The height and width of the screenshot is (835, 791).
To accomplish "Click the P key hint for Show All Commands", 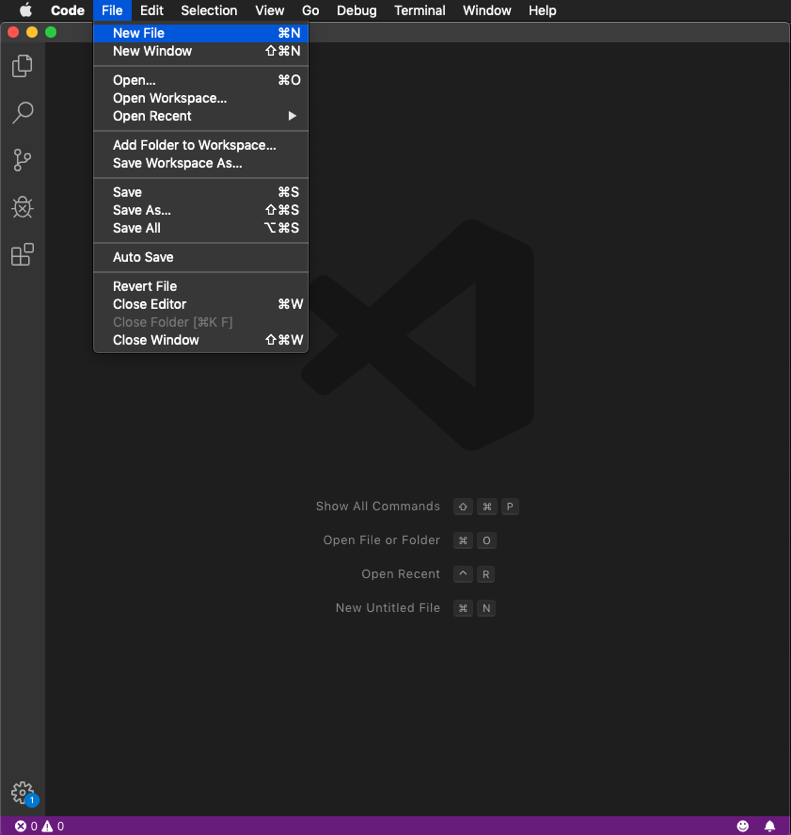I will tap(510, 506).
